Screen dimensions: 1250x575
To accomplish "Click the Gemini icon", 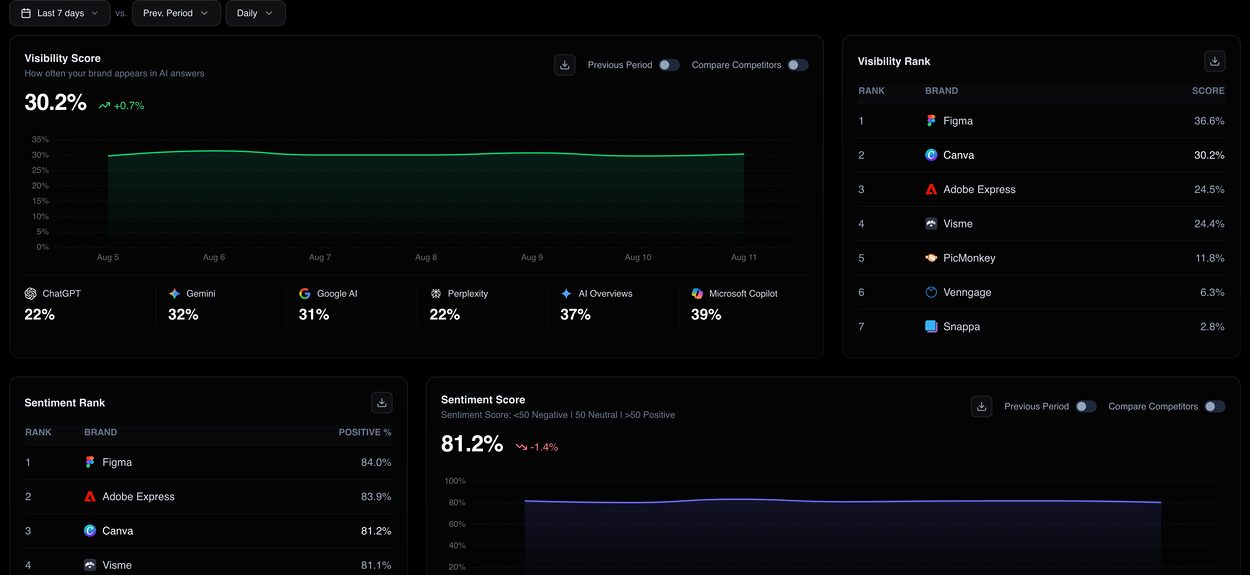I will pos(175,294).
